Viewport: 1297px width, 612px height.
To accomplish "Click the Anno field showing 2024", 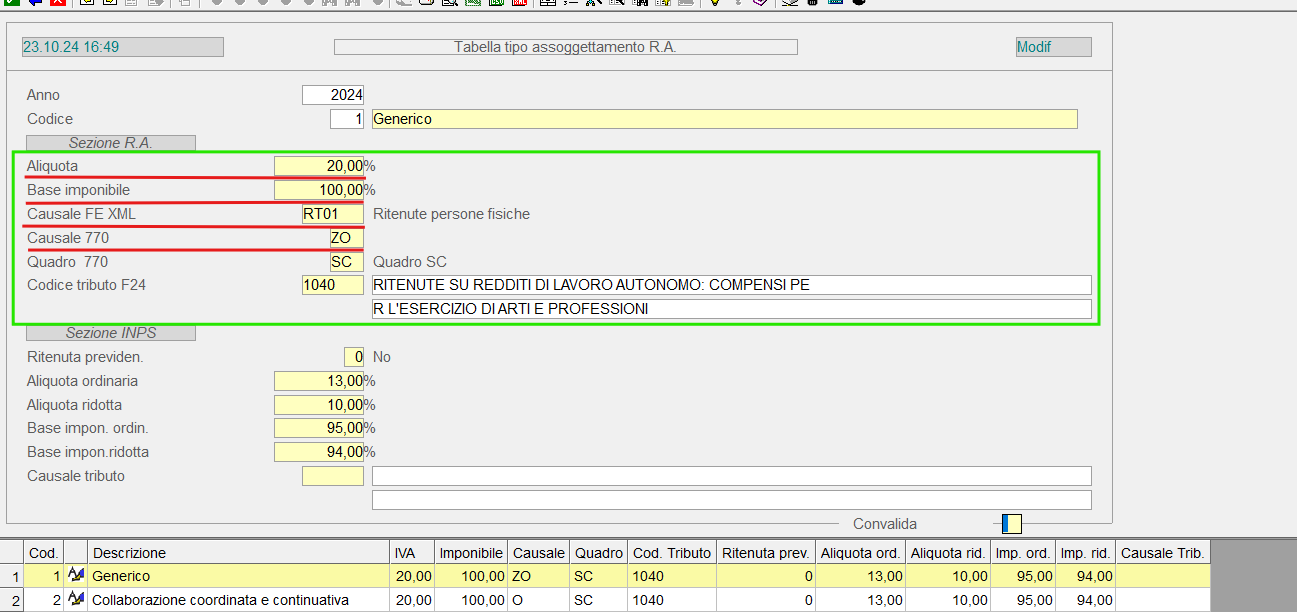I will coord(333,95).
